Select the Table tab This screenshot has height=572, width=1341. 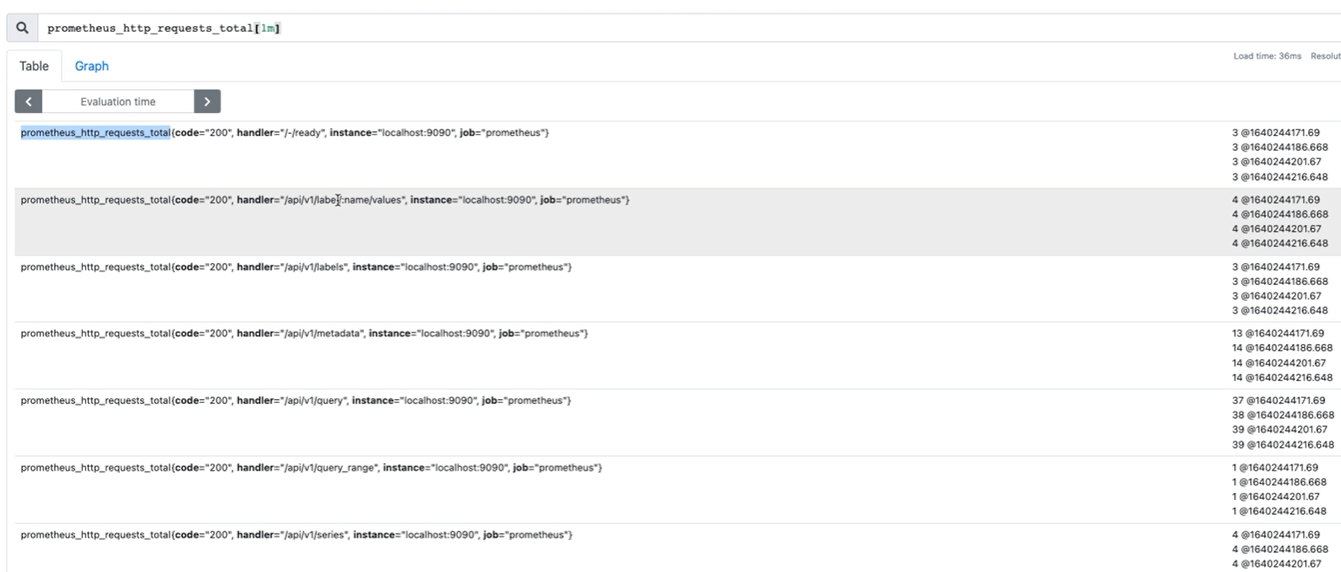(34, 66)
